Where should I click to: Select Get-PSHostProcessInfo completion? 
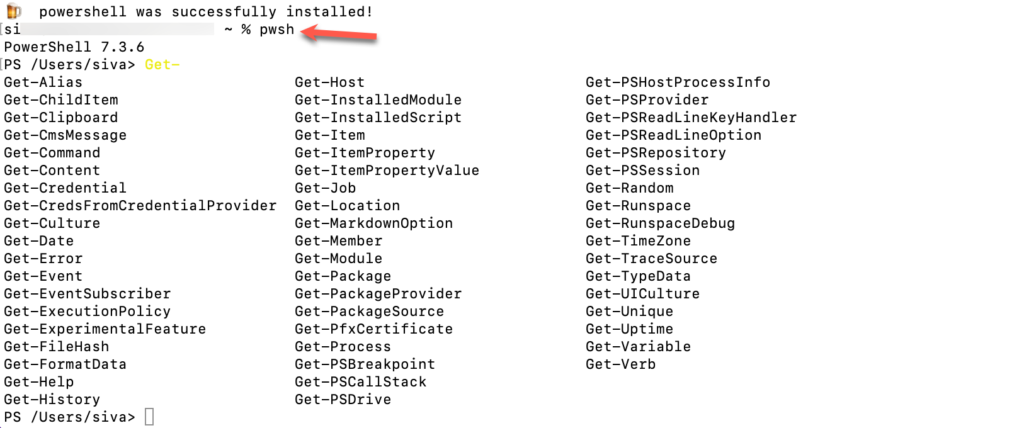coord(678,82)
